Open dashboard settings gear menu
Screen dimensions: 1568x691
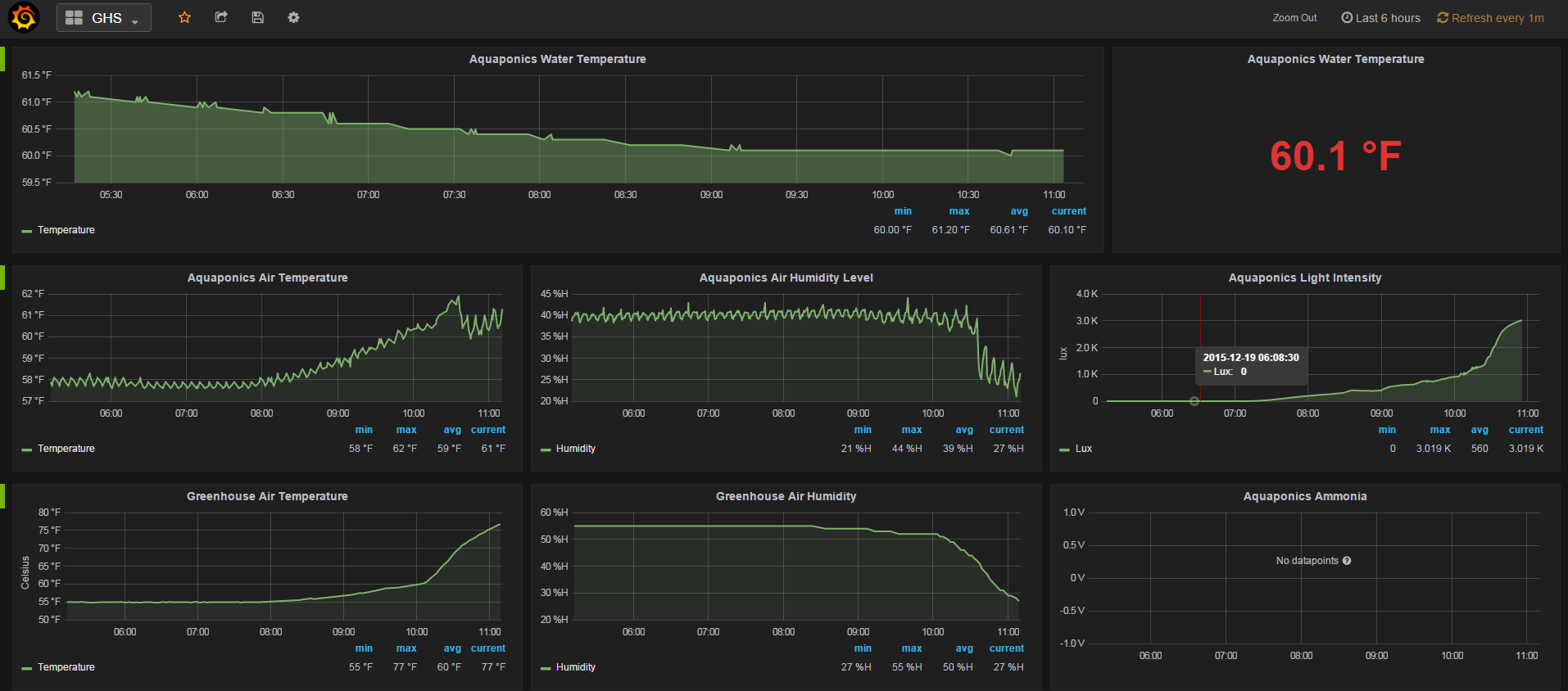(293, 17)
